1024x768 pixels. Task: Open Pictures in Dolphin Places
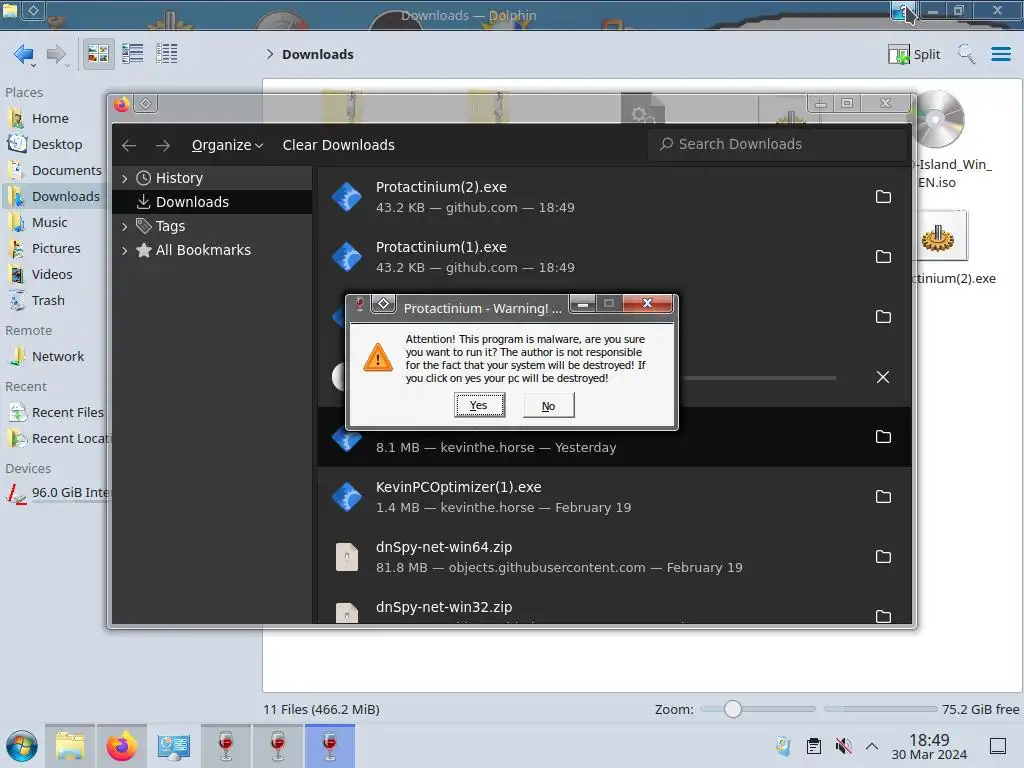[x=54, y=249]
